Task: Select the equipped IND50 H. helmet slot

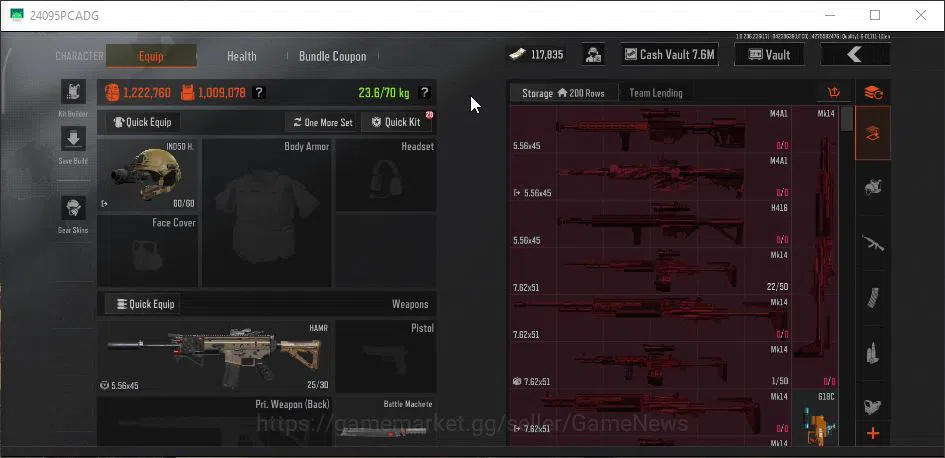Action: (148, 175)
